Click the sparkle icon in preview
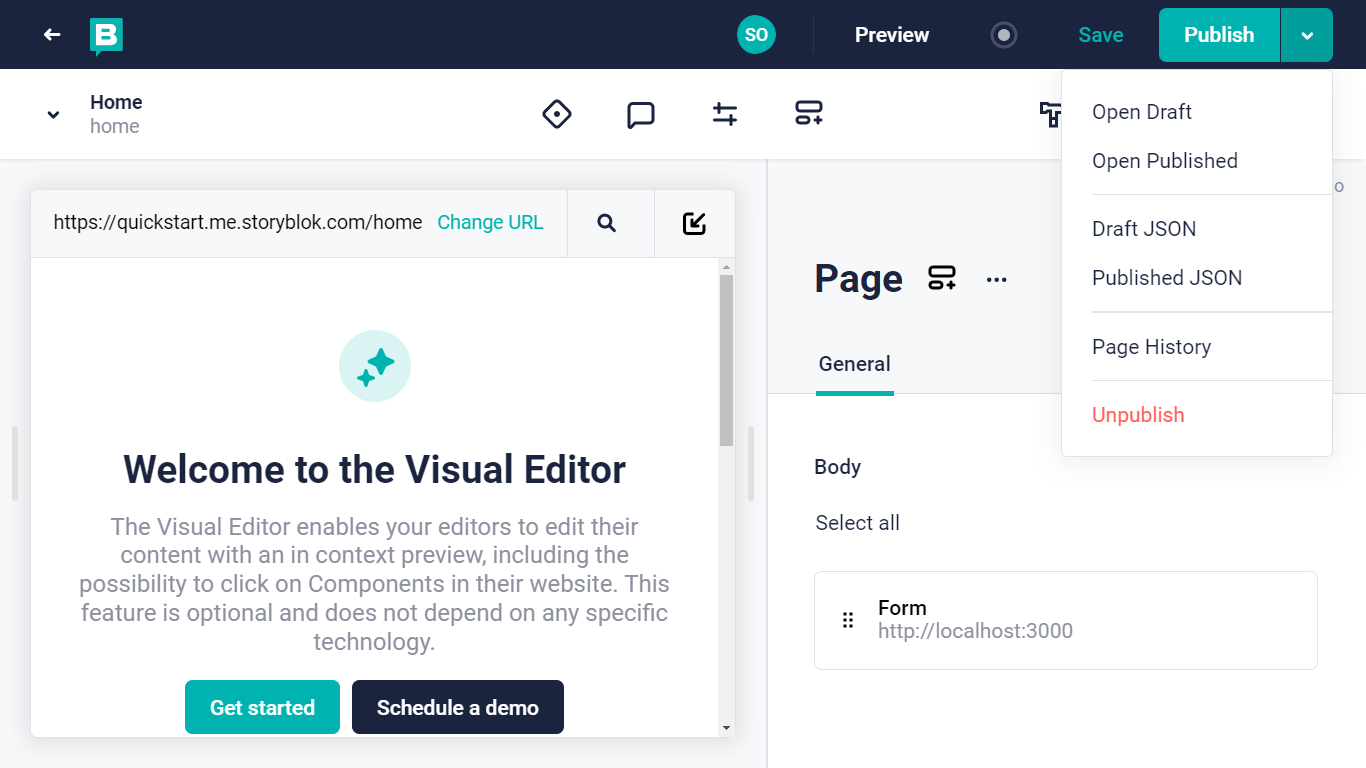 click(x=375, y=366)
